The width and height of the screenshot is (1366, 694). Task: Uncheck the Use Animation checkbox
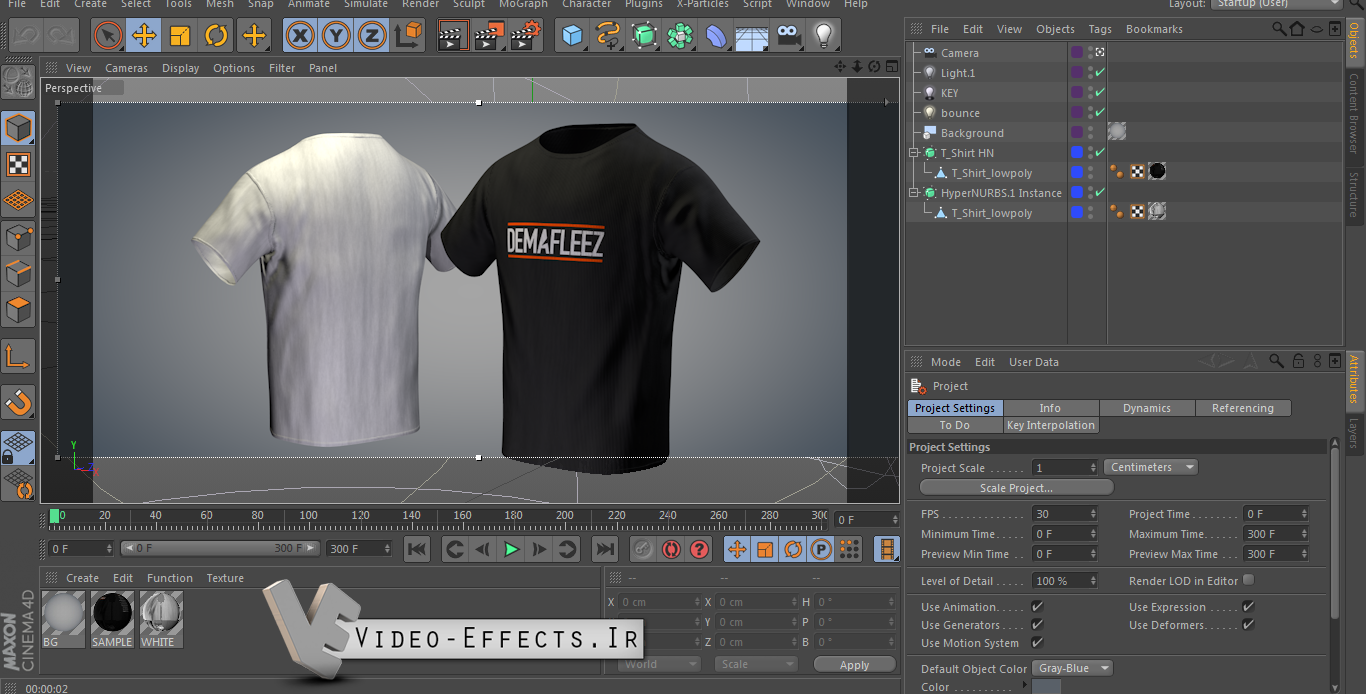coord(1037,607)
